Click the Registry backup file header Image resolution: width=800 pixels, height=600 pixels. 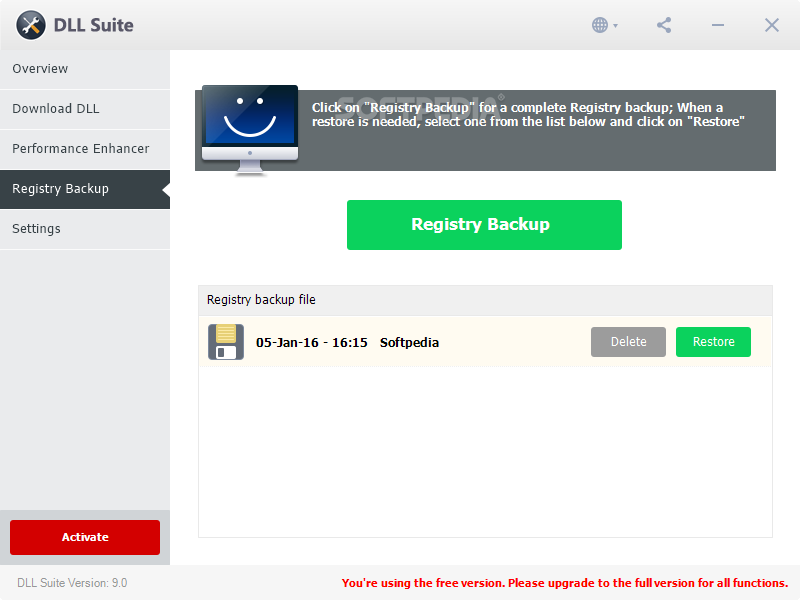pos(485,300)
